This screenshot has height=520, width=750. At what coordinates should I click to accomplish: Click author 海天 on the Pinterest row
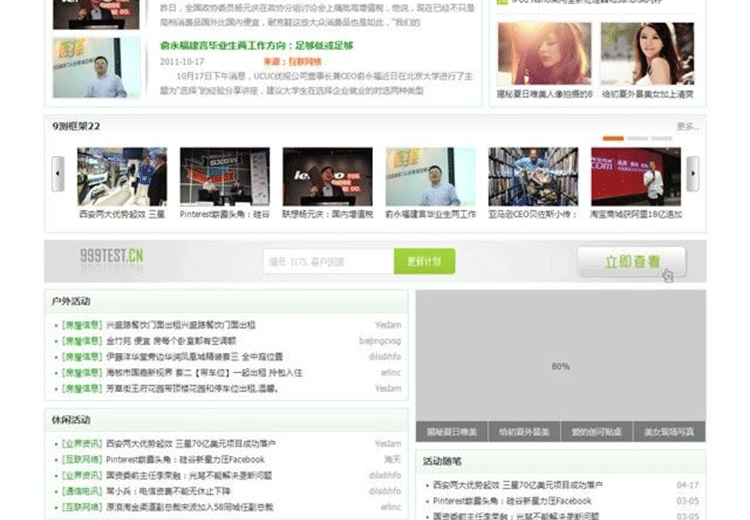click(x=392, y=460)
